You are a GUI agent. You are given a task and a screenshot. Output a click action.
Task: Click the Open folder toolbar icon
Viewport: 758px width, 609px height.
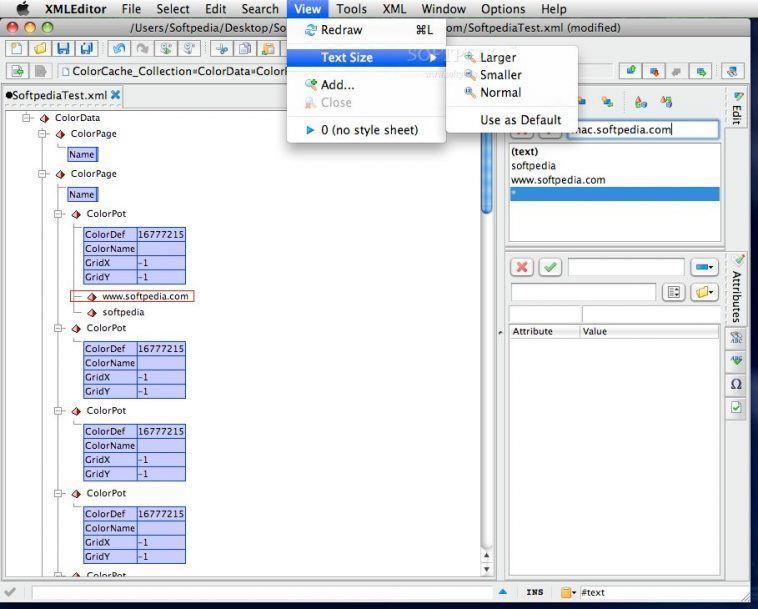[x=40, y=48]
